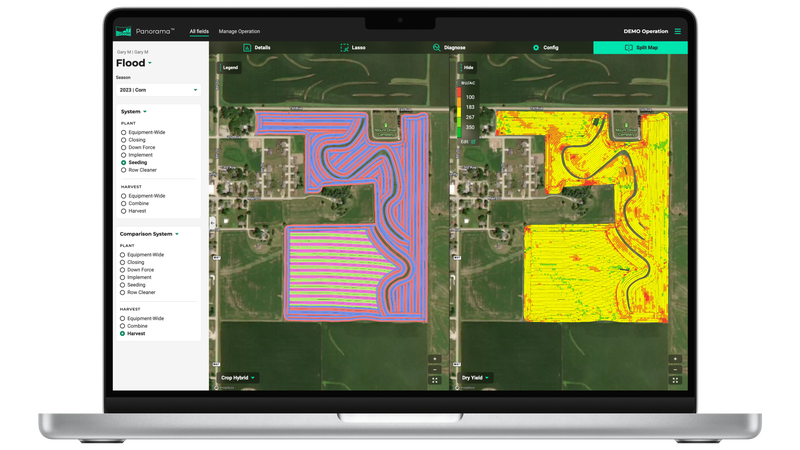Select Combine under Comparison System Harvest
This screenshot has height=450, width=800.
coord(134,326)
